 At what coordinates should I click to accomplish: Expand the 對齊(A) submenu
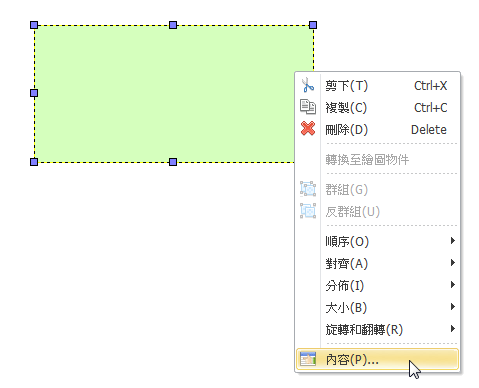pyautogui.click(x=377, y=263)
